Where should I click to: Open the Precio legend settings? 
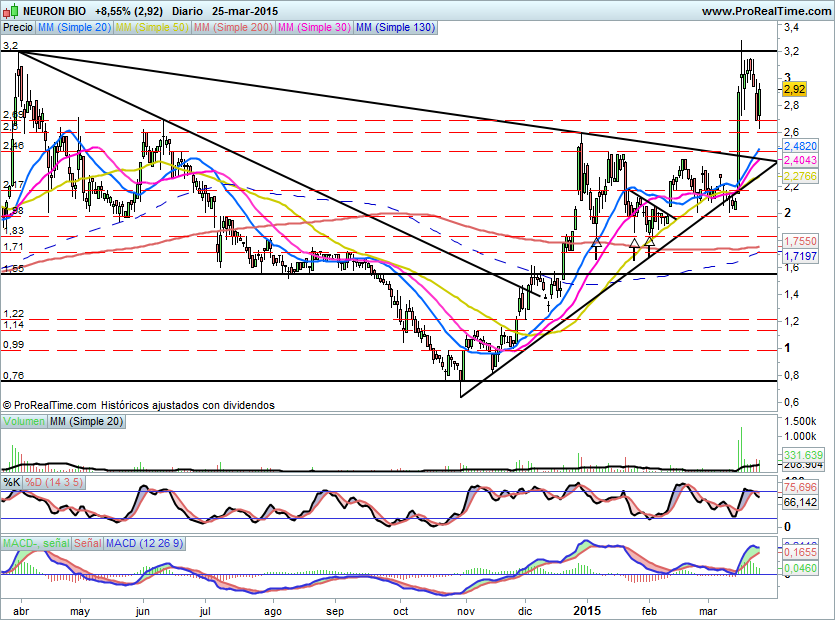17,28
